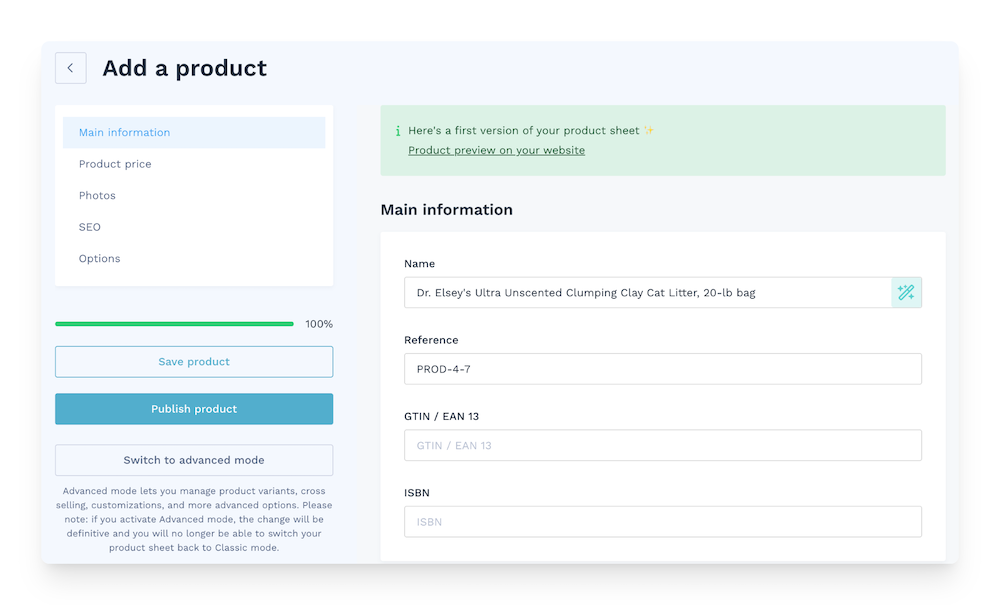Click the back arrow icon to exit

[70, 68]
